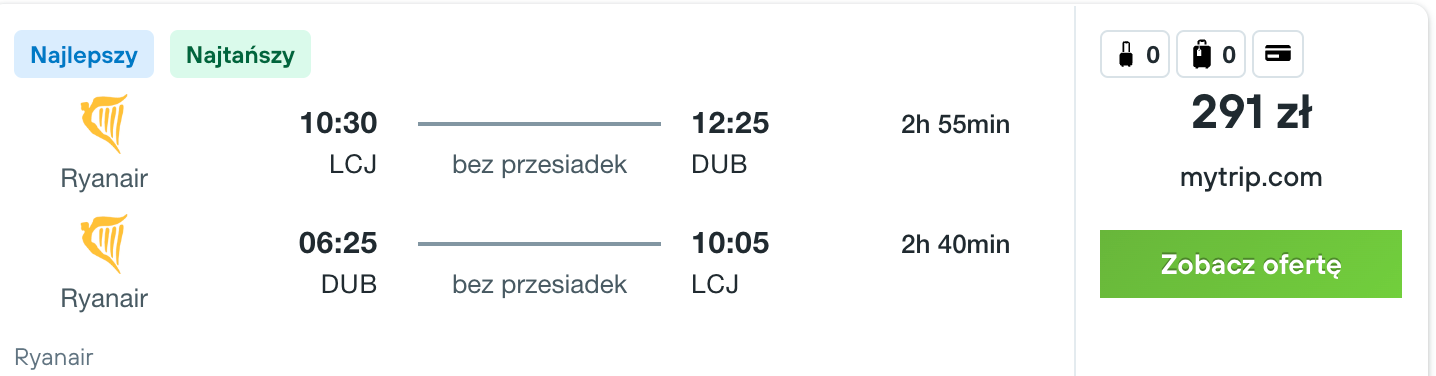Click the 291 zł price
This screenshot has width=1436, height=376.
pyautogui.click(x=1251, y=112)
